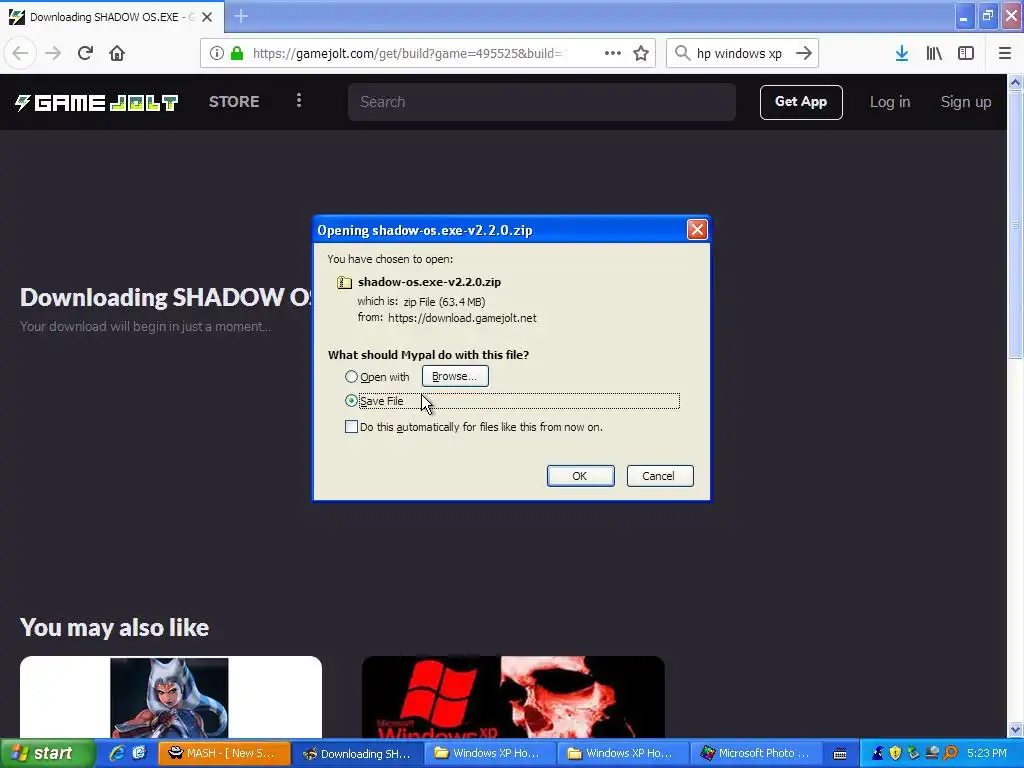Select the Open with radio button
The width and height of the screenshot is (1024, 768).
click(x=351, y=377)
